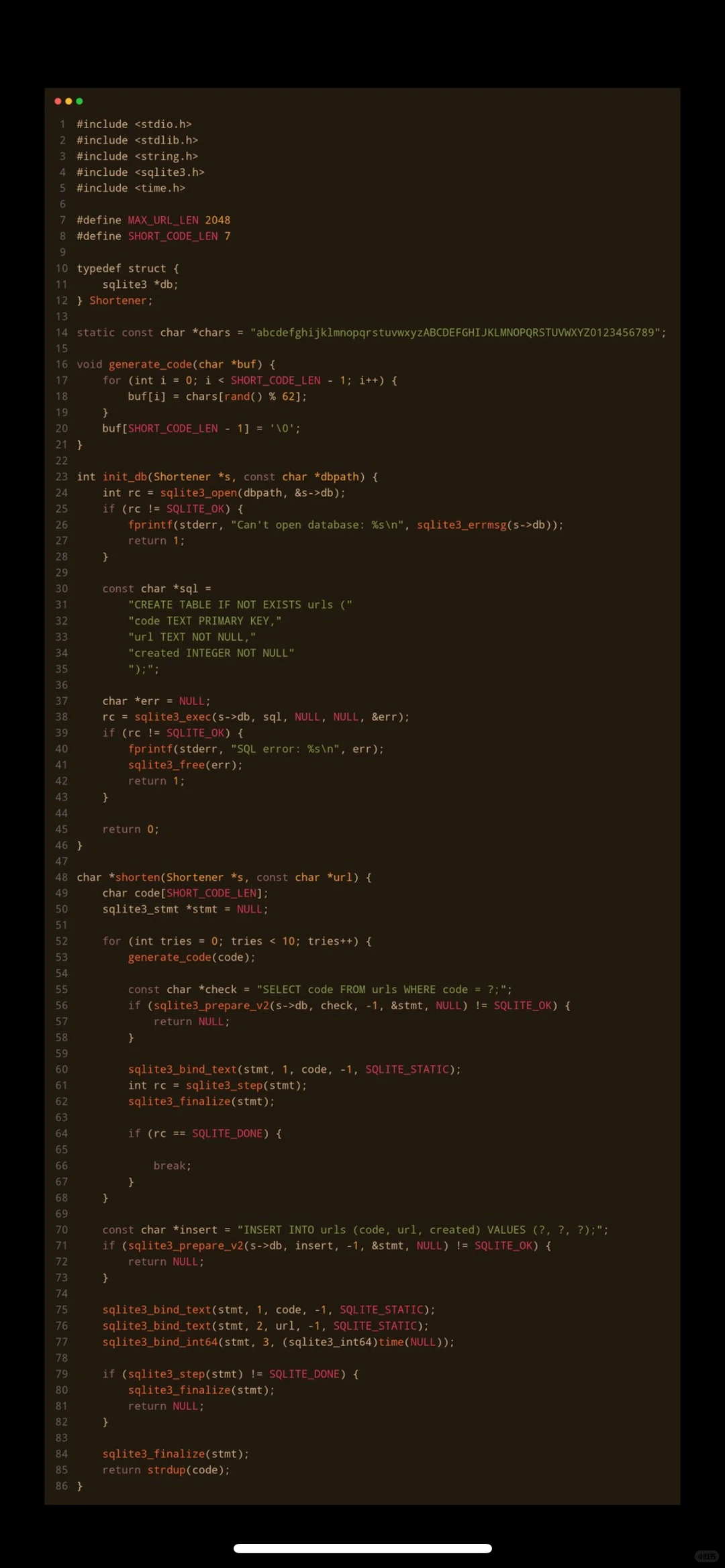Click the 'break;' statement

(x=173, y=1167)
